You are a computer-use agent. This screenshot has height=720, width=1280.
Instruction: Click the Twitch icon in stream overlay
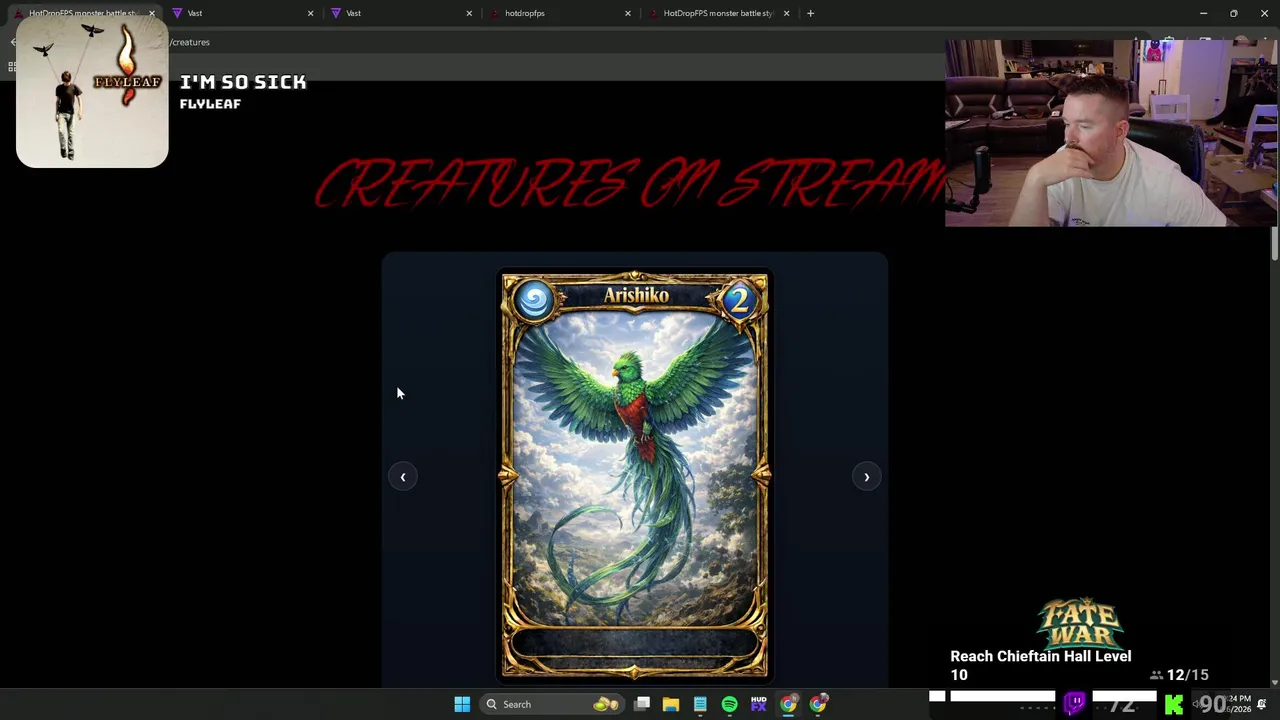coord(1074,704)
